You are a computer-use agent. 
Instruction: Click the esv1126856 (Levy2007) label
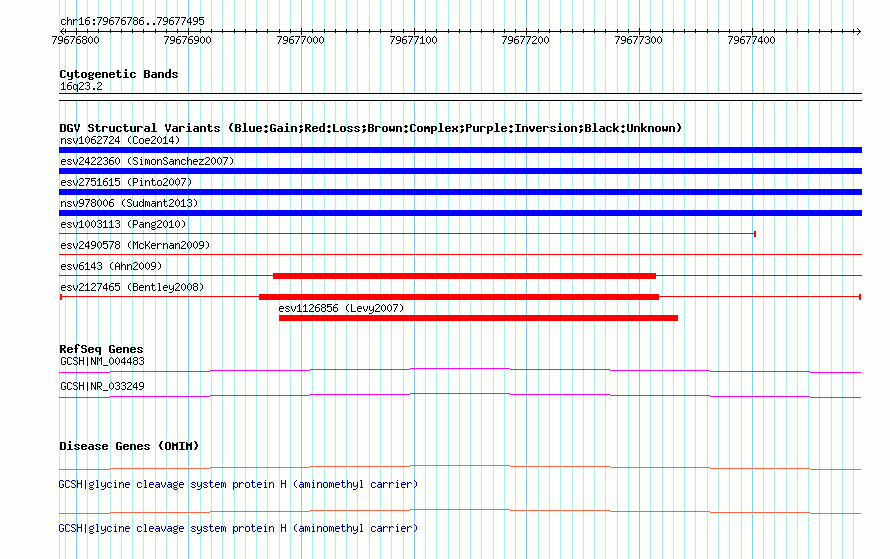[x=341, y=308]
